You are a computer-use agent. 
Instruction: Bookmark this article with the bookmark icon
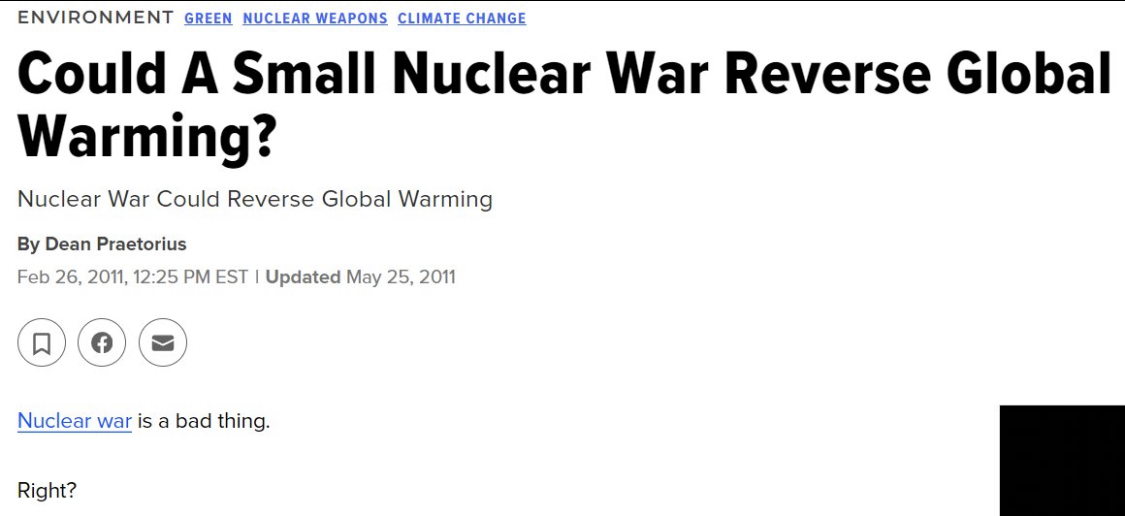(42, 343)
